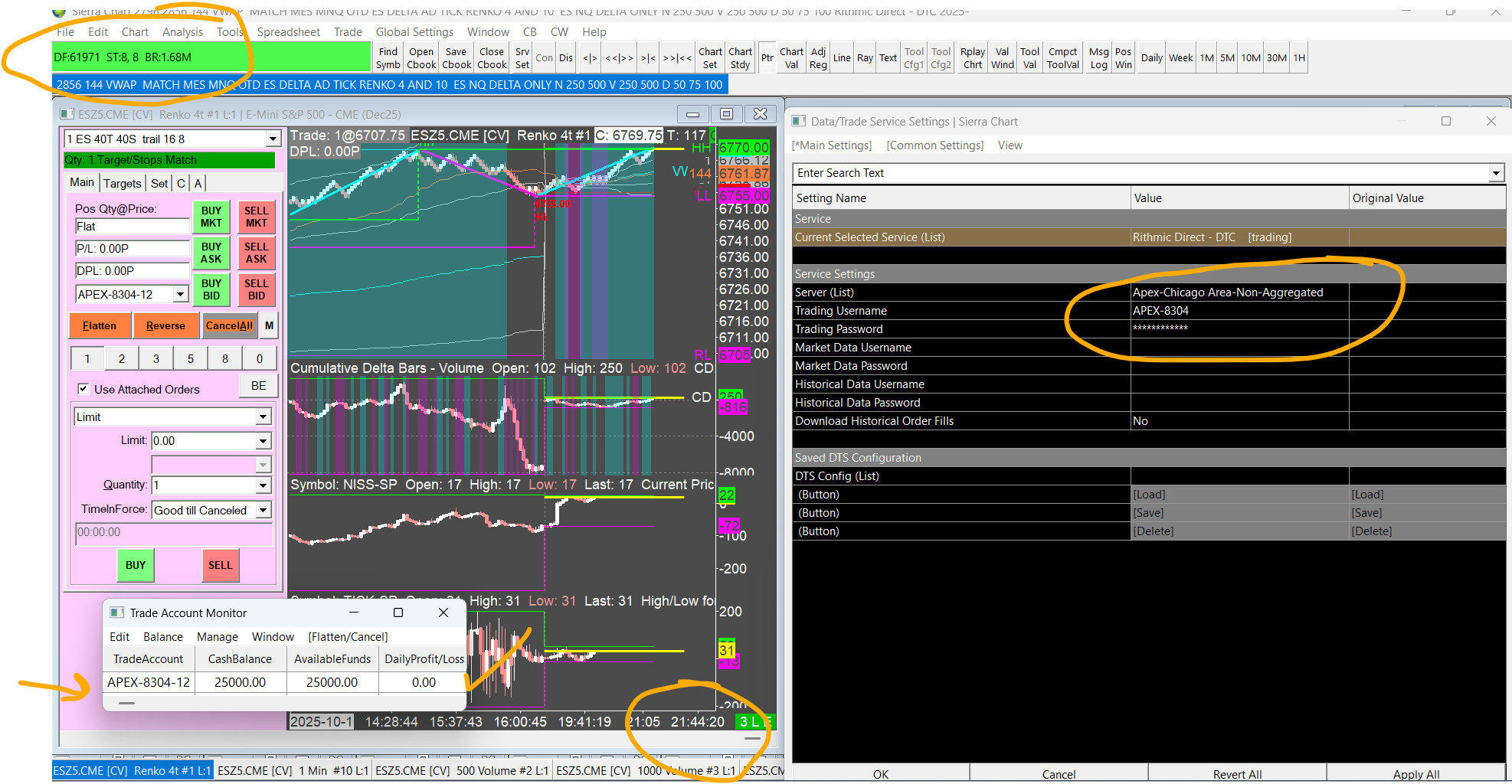Screen dimensions: 1512x784
Task: Click the Rplay Chrt toolbar button
Action: pos(972,58)
